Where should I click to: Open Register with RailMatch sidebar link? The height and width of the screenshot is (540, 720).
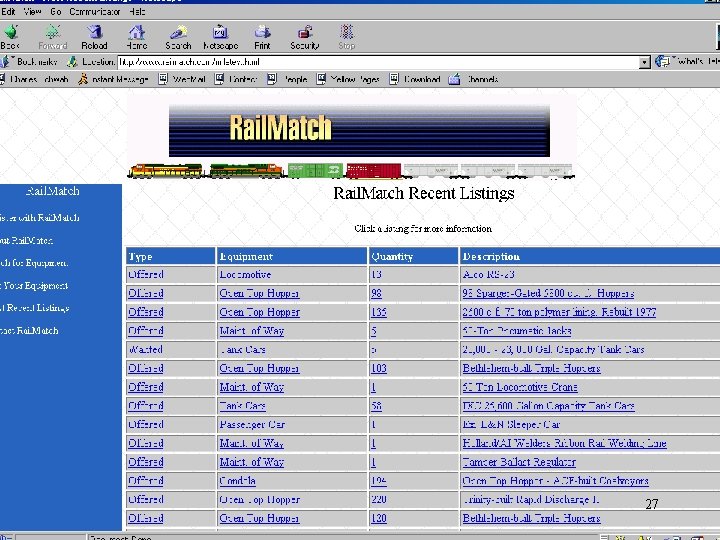[39, 218]
